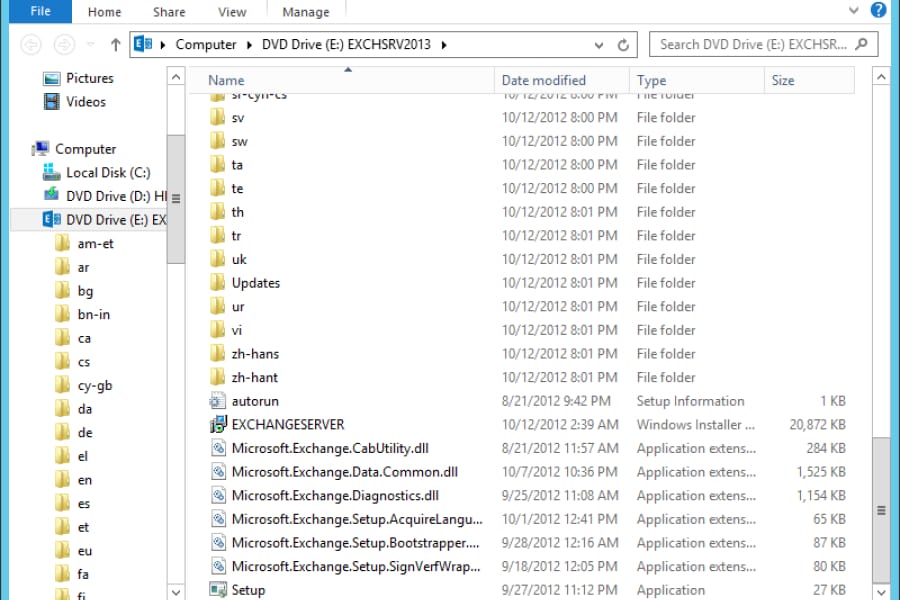Click the Forward navigation arrow

click(x=64, y=45)
